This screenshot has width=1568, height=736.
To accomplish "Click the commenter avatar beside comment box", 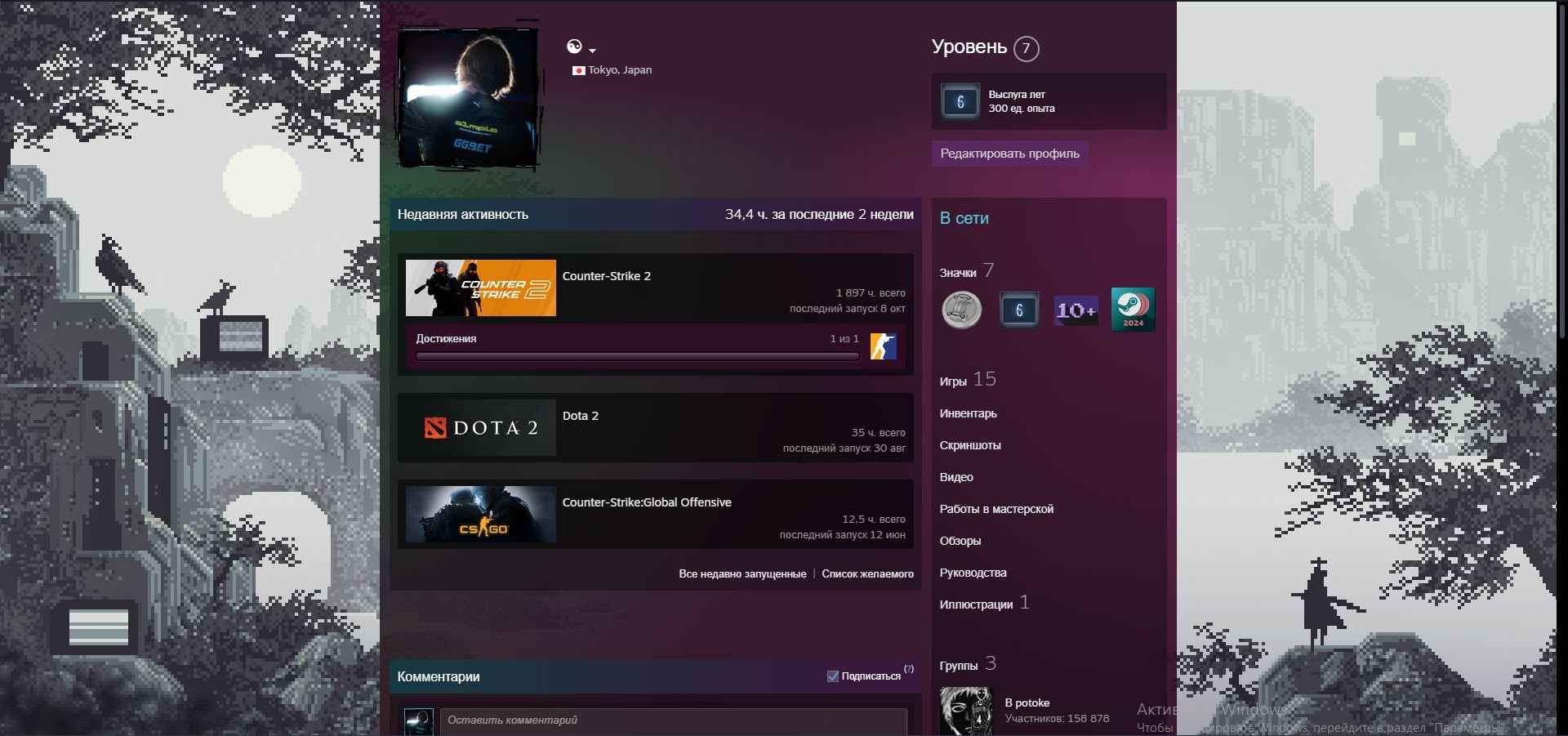I will click(x=419, y=722).
